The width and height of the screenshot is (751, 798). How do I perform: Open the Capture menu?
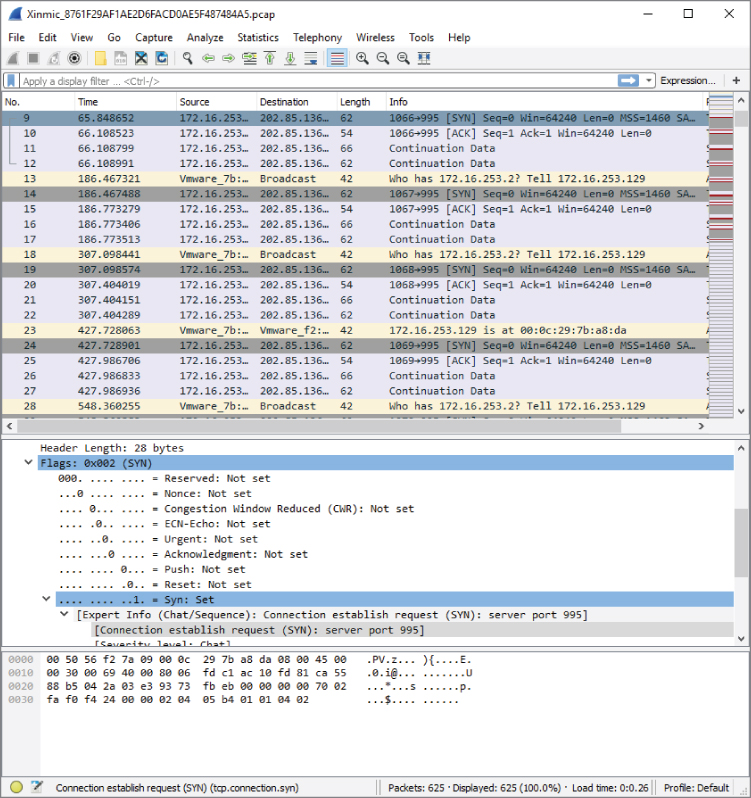154,38
